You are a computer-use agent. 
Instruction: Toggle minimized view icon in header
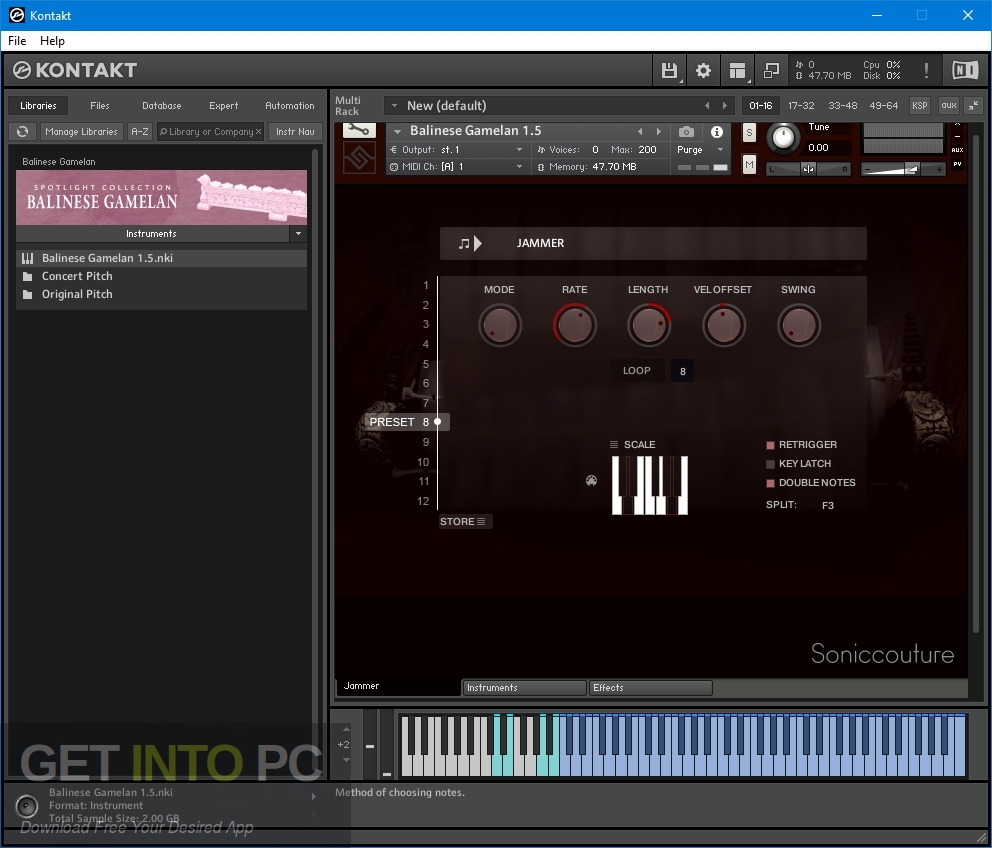(771, 70)
